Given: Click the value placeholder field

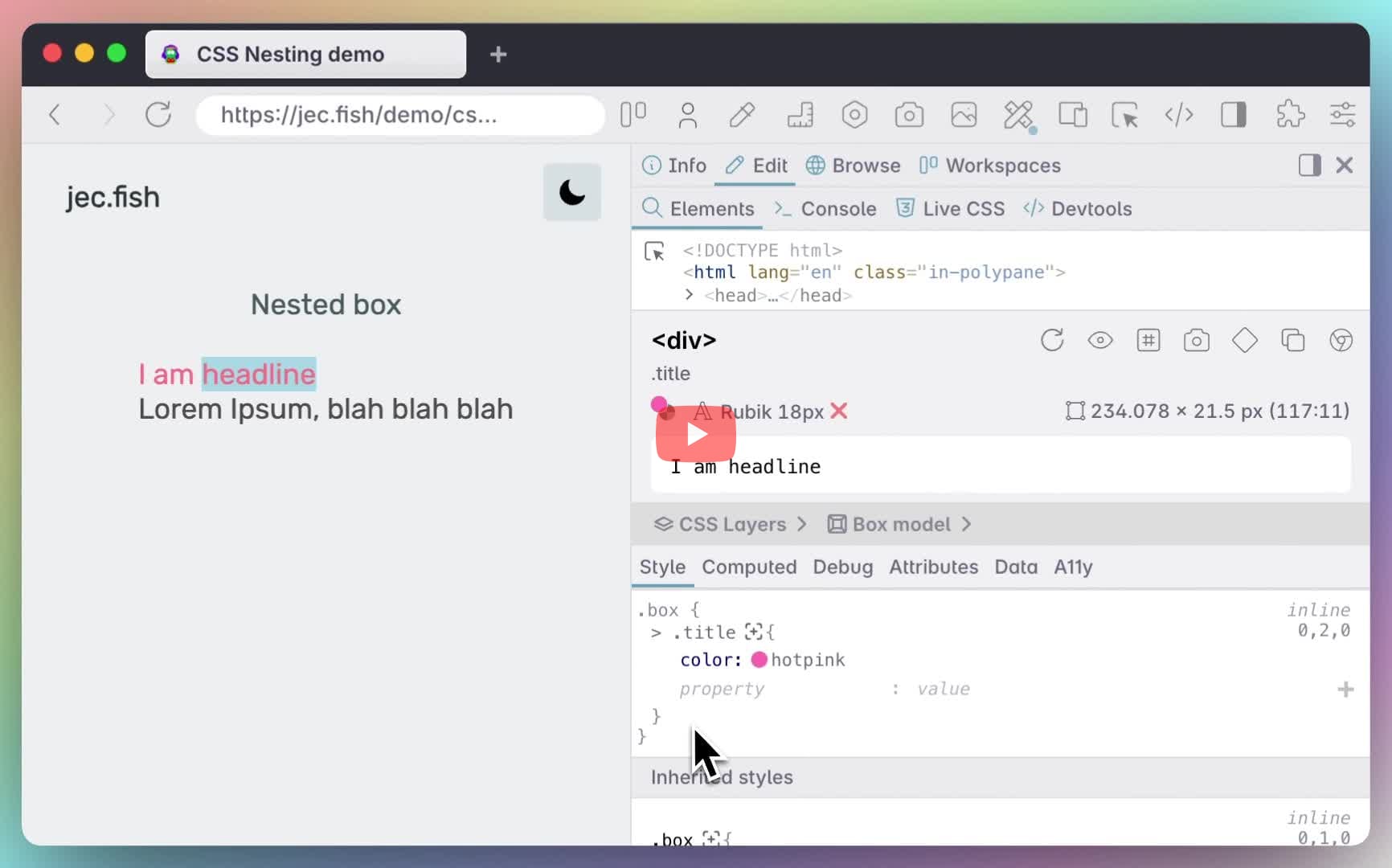Looking at the screenshot, I should pyautogui.click(x=944, y=689).
